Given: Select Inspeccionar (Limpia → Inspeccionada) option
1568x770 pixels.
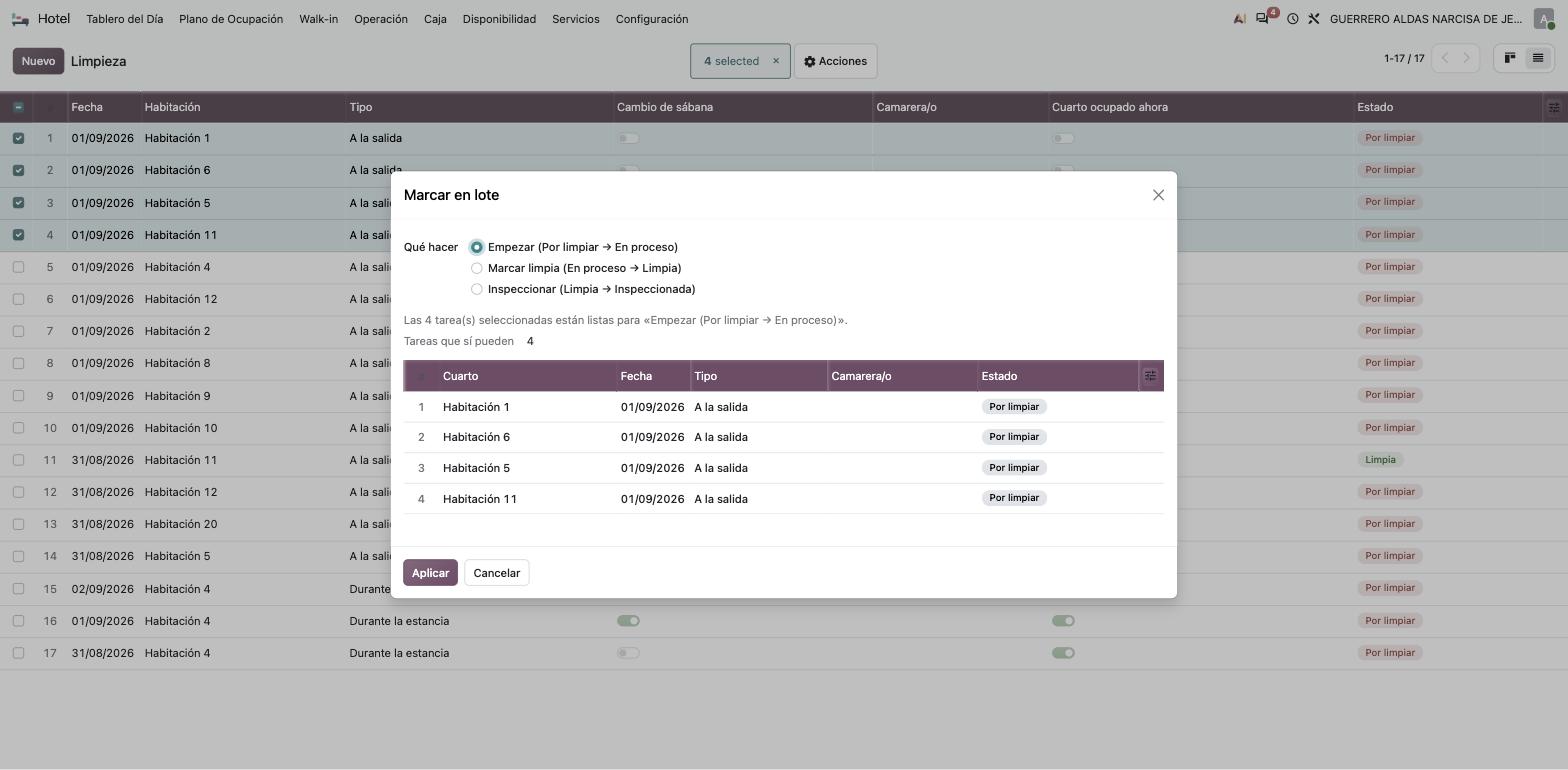Looking at the screenshot, I should tap(477, 289).
